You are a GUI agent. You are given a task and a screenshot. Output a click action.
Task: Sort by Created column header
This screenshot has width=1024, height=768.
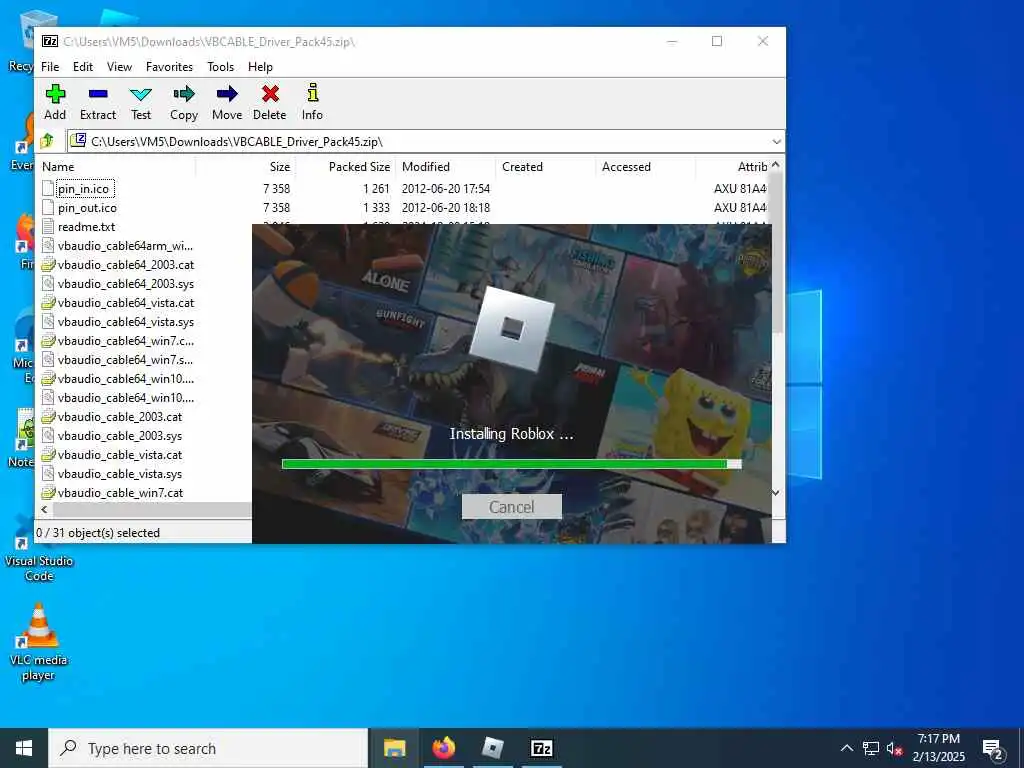tap(545, 167)
